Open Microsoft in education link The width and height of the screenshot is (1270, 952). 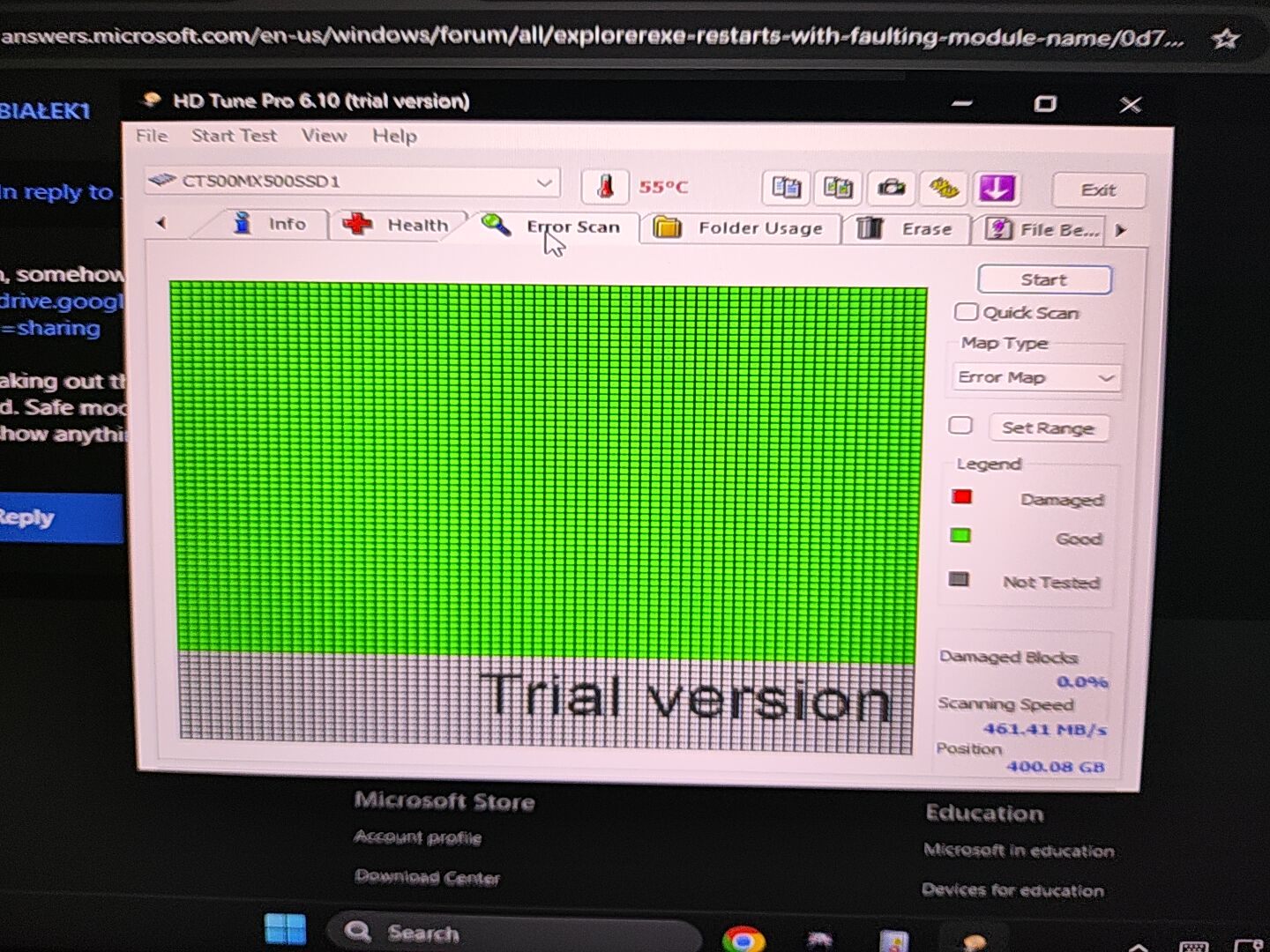coord(1019,851)
